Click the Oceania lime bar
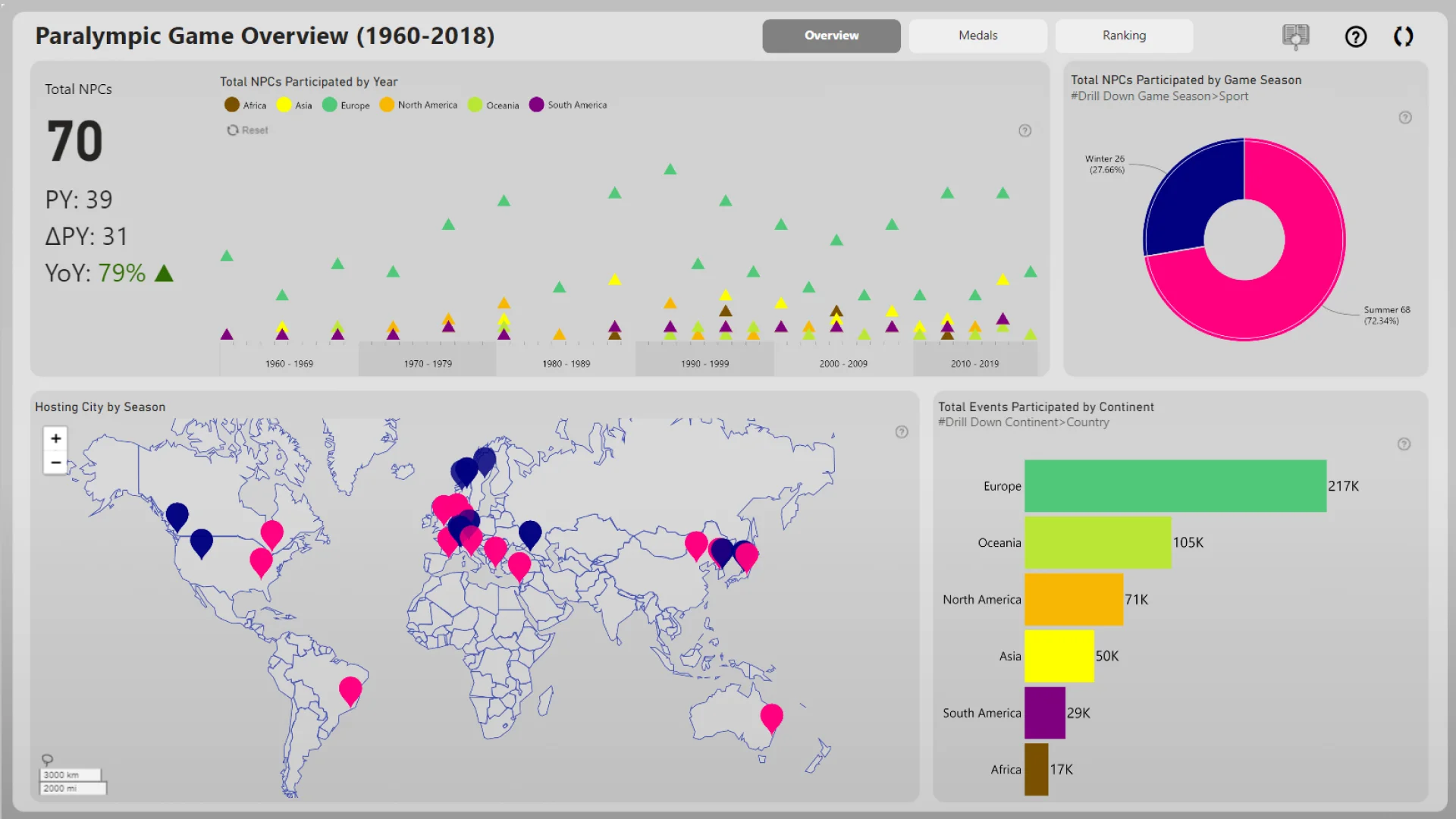 tap(1098, 543)
